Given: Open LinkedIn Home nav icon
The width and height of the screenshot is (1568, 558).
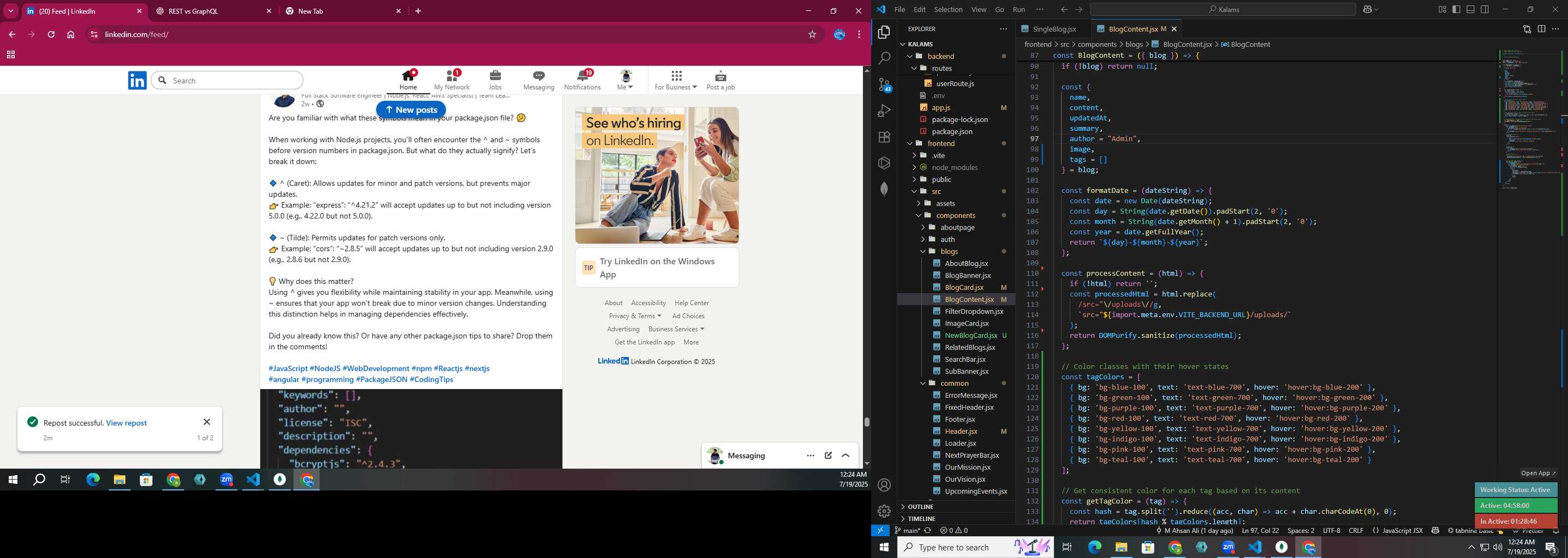Looking at the screenshot, I should point(408,80).
